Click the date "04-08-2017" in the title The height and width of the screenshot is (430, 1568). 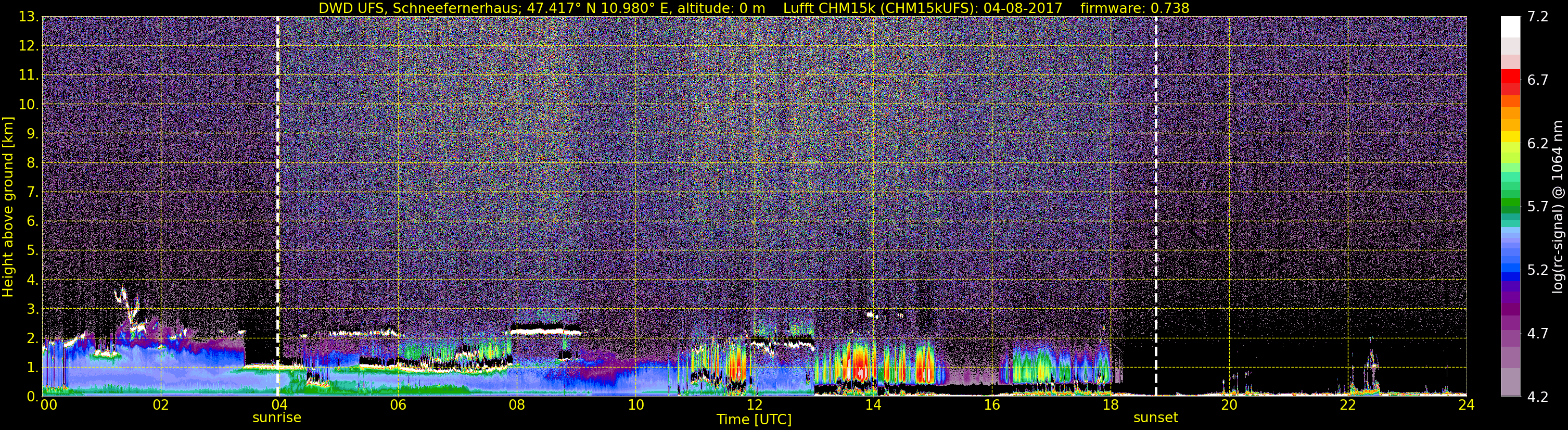pyautogui.click(x=1023, y=8)
